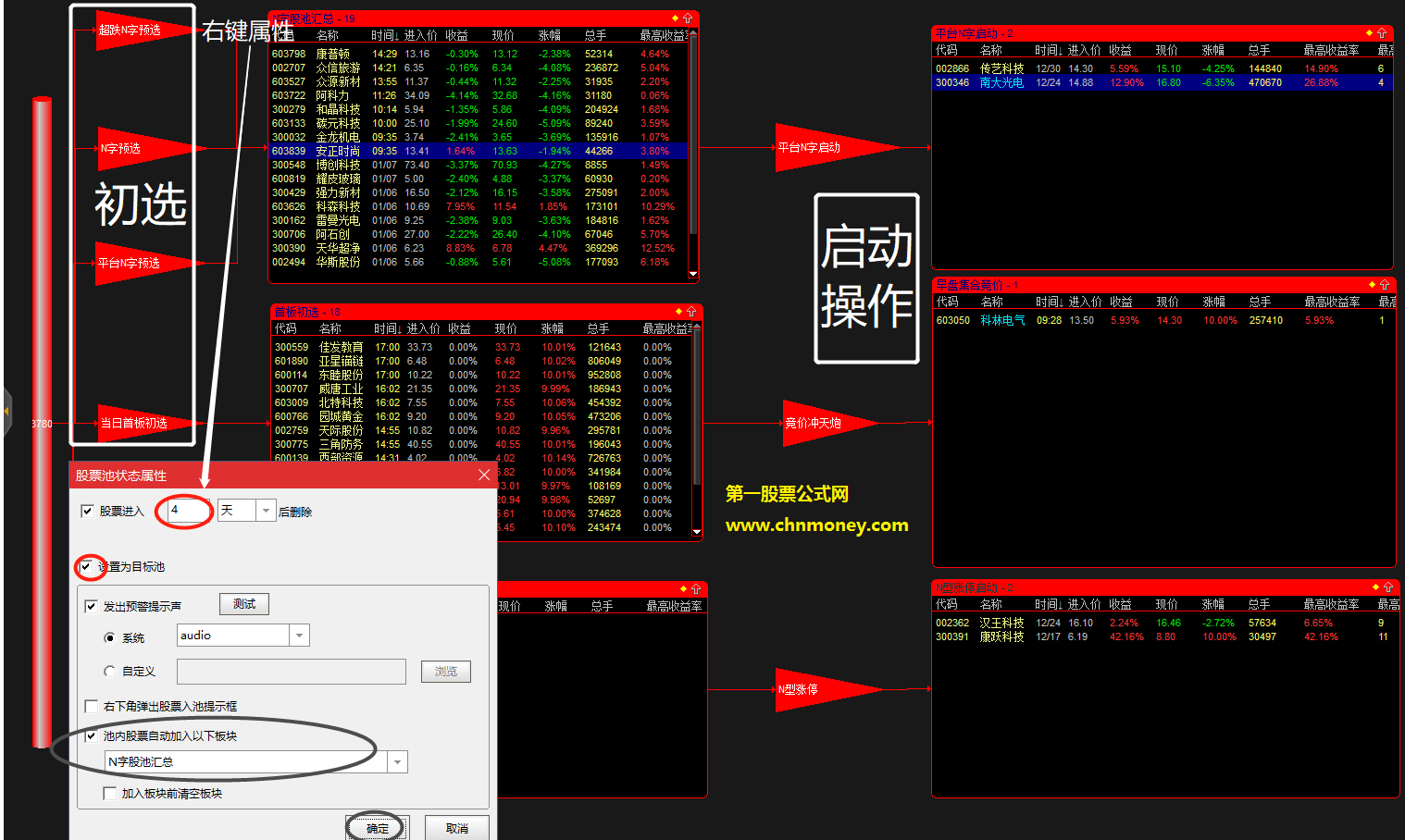
Task: Enable 右下角弹出股票入池提示框 checkbox
Action: coord(91,706)
